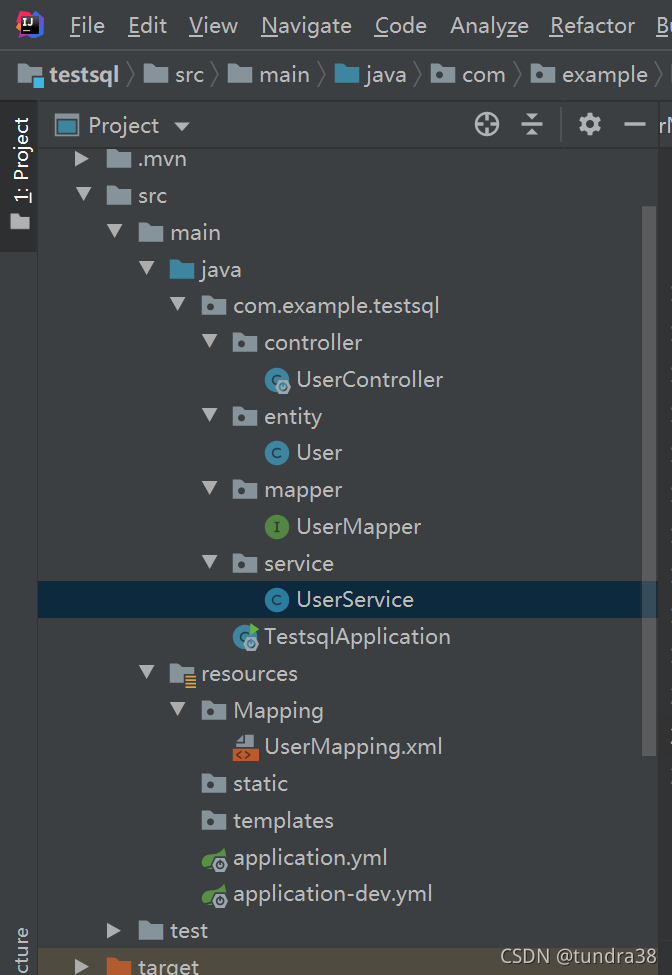Click the com.example.testsql package icon
This screenshot has height=975, width=672.
tap(214, 306)
